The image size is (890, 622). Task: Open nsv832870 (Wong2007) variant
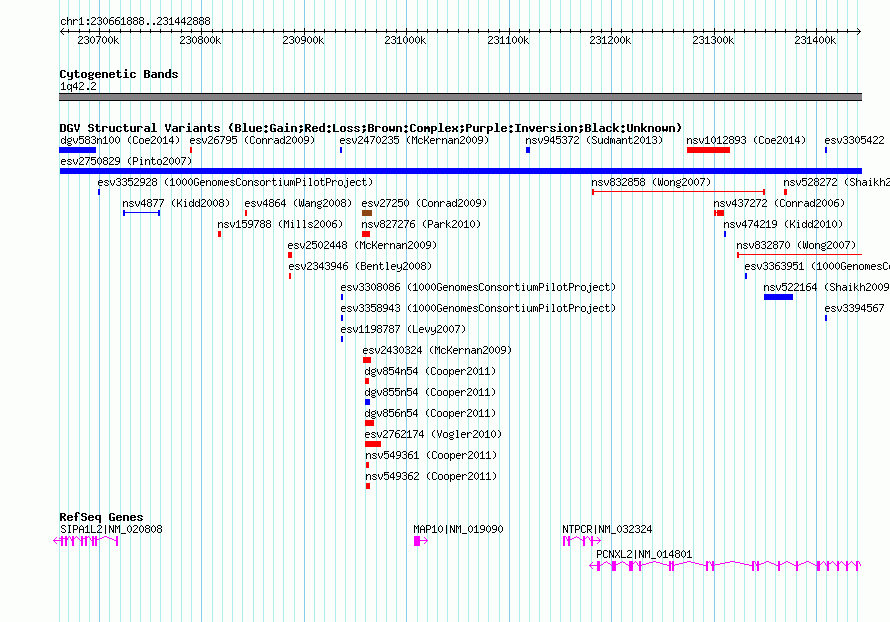(x=796, y=245)
